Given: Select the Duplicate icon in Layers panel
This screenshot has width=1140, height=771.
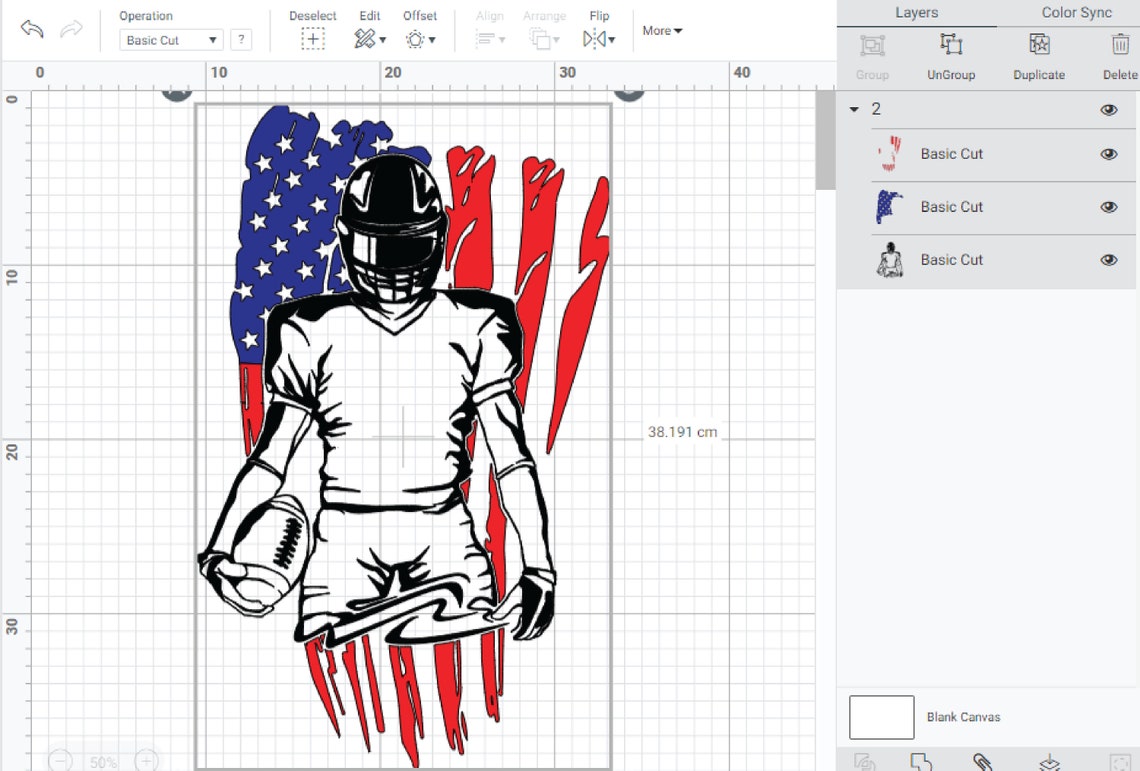Looking at the screenshot, I should 1038,45.
